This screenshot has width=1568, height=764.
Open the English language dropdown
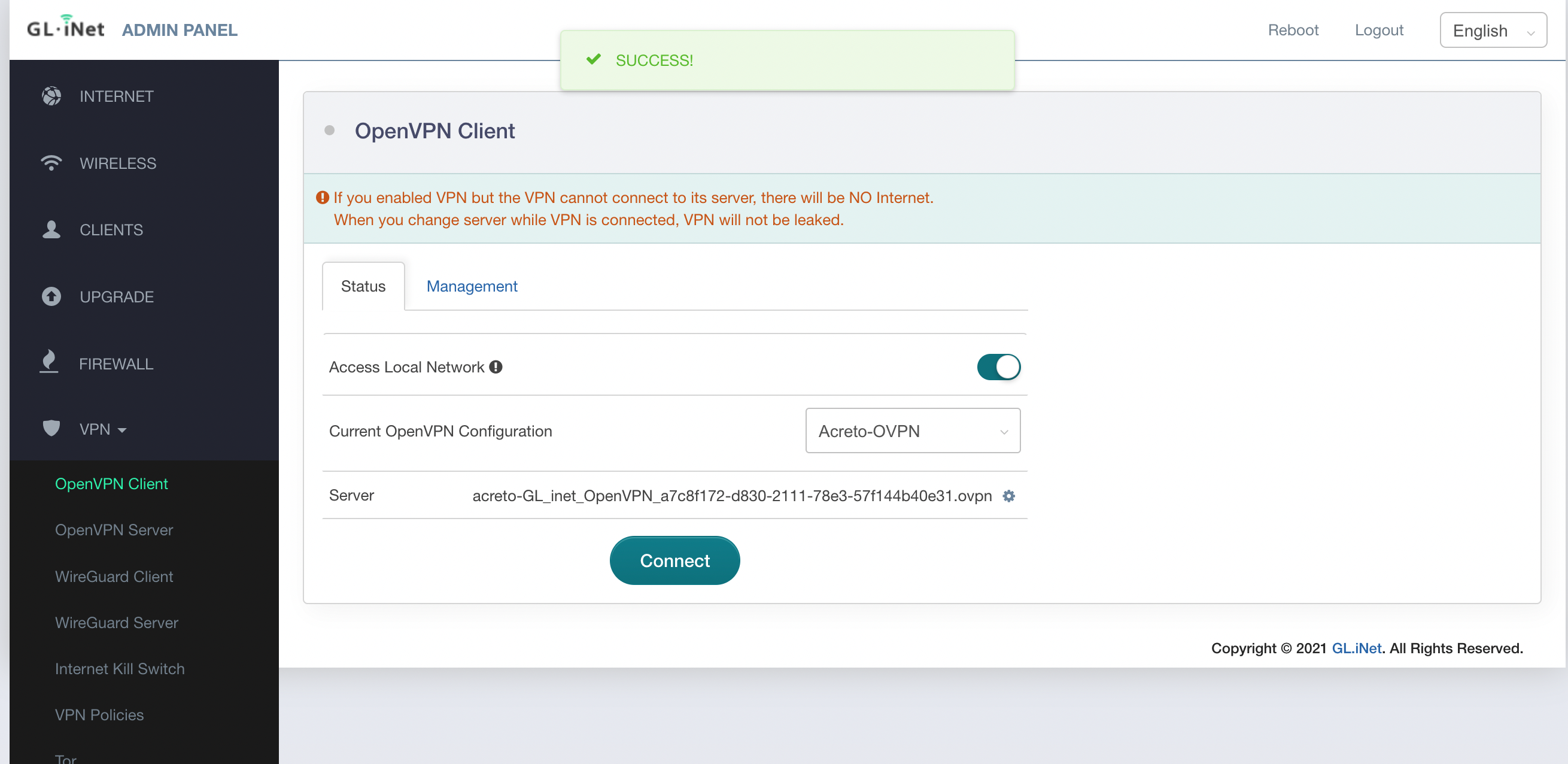(1493, 30)
